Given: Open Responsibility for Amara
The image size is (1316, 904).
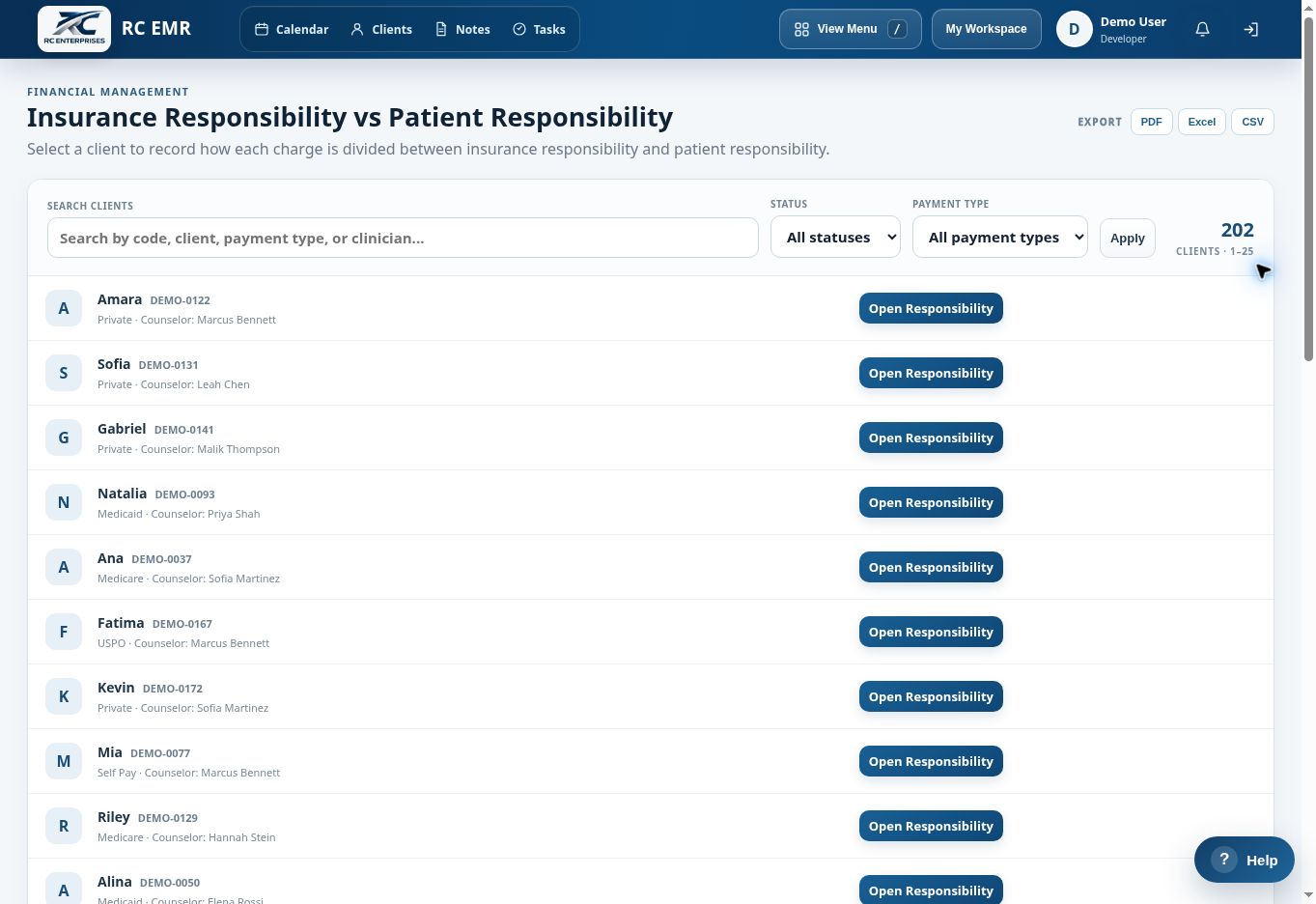Looking at the screenshot, I should pyautogui.click(x=931, y=308).
